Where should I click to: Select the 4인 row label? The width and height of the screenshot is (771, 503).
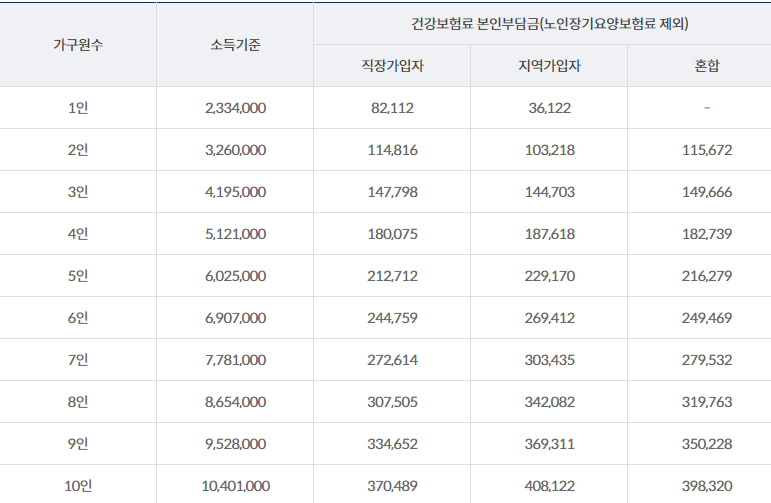tap(78, 234)
